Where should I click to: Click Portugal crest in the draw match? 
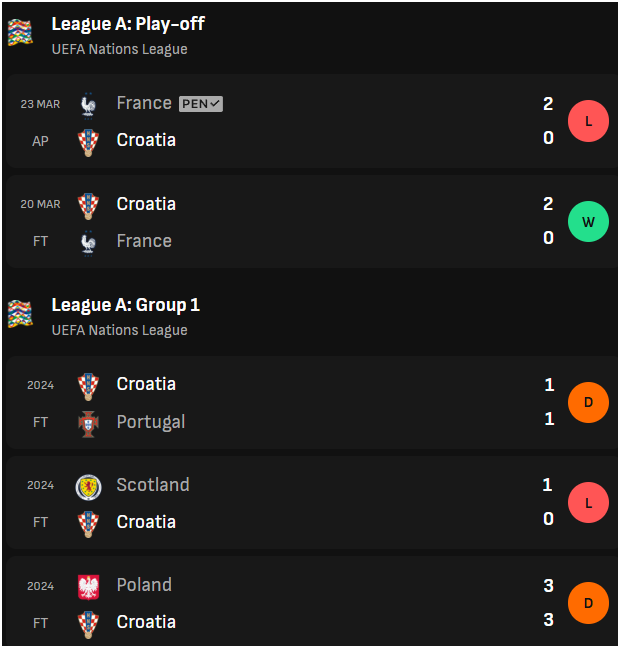pos(88,424)
